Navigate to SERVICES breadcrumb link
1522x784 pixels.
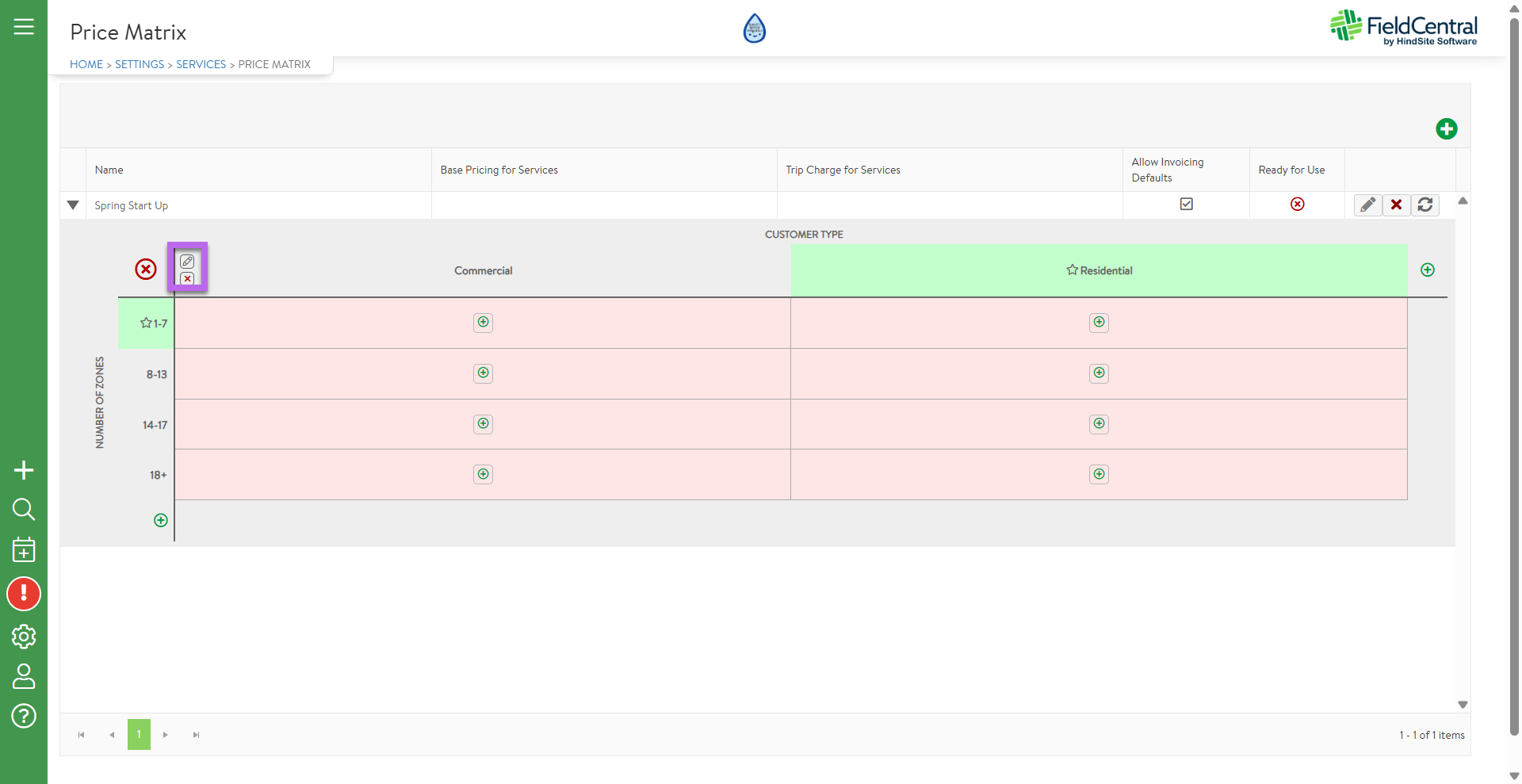(201, 64)
